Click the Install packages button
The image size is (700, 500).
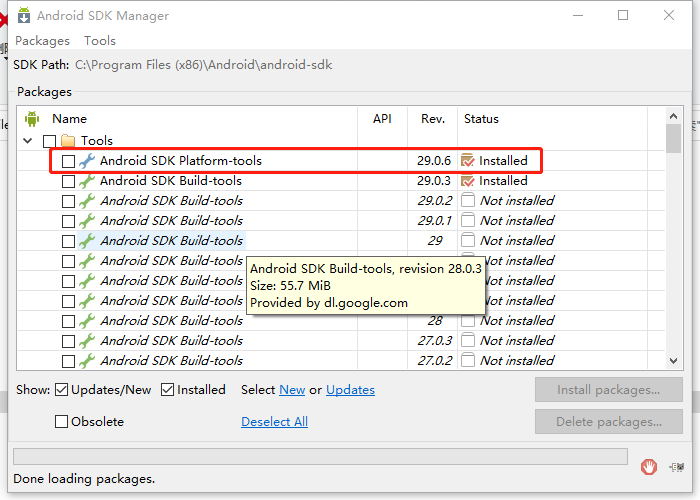click(608, 390)
